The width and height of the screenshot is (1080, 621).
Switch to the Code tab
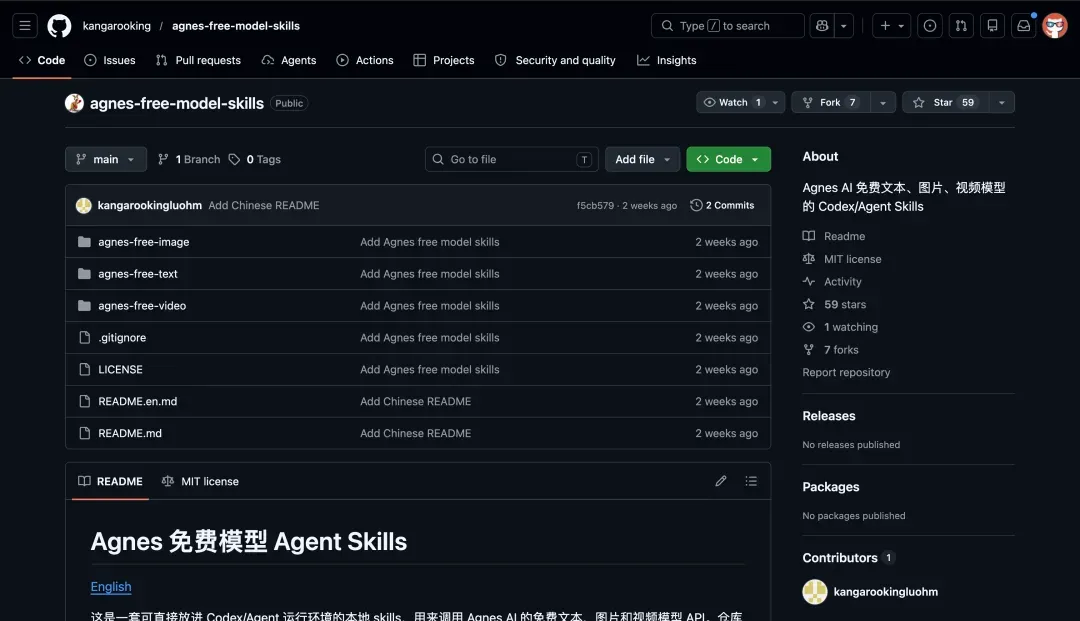pyautogui.click(x=42, y=61)
